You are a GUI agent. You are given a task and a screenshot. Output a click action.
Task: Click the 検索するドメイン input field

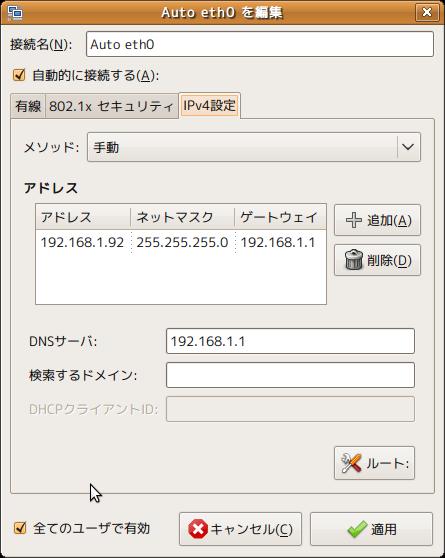(x=290, y=375)
